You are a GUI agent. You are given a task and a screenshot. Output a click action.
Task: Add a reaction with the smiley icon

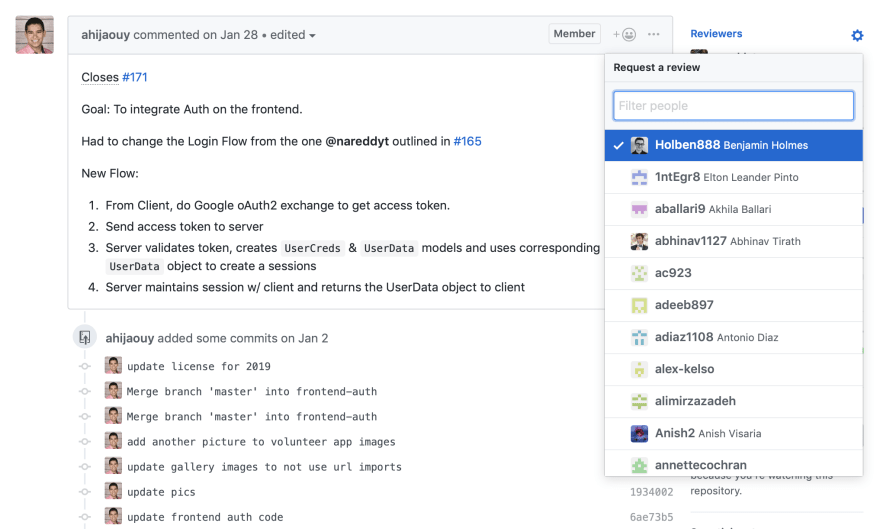625,35
